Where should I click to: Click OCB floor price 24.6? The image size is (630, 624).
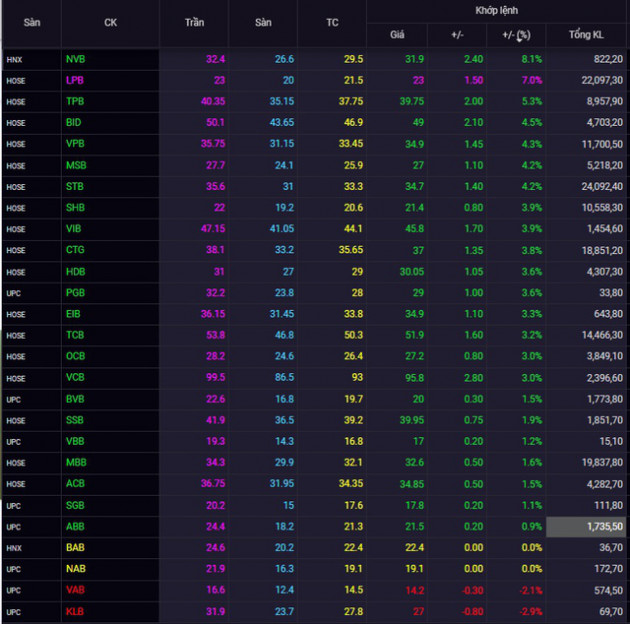pyautogui.click(x=284, y=356)
